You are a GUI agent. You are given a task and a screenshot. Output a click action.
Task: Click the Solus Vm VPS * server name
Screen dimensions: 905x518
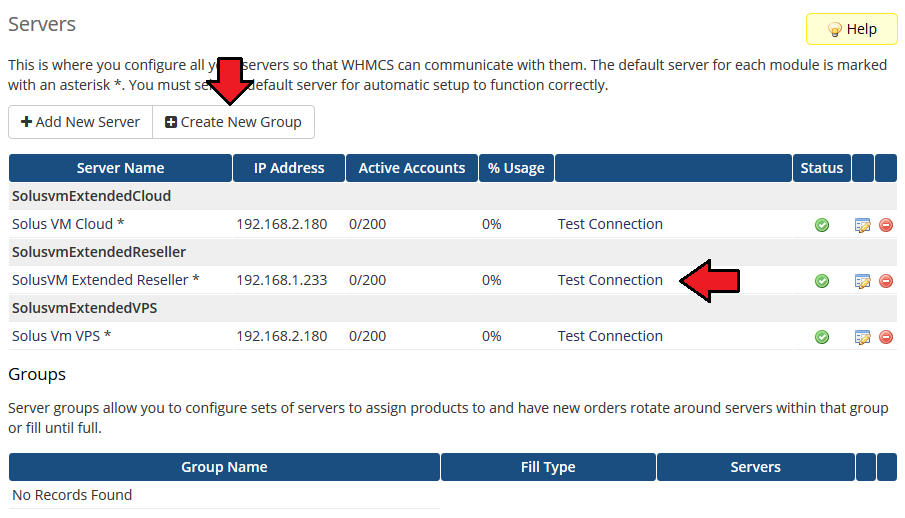click(62, 336)
